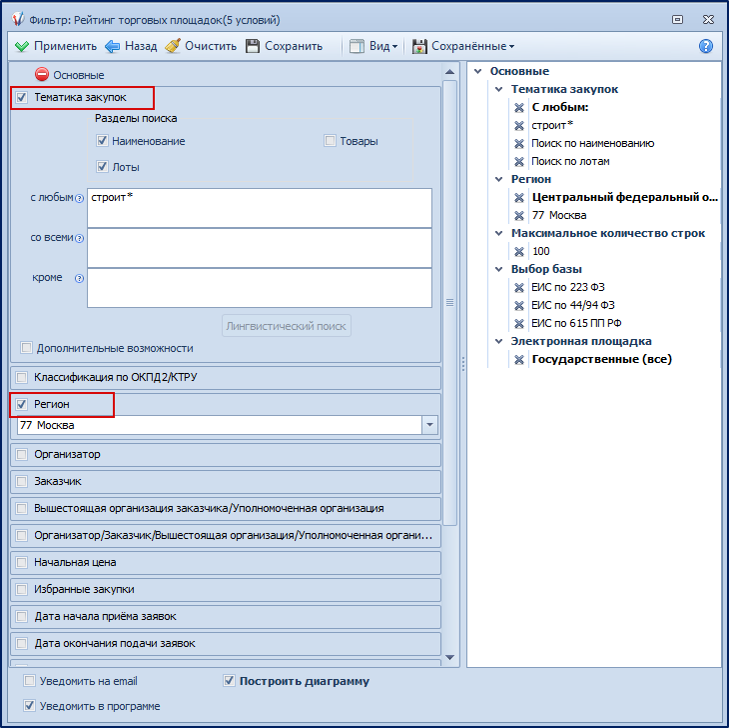This screenshot has height=728, width=729.
Task: Click the broom Очистить icon
Action: [173, 46]
